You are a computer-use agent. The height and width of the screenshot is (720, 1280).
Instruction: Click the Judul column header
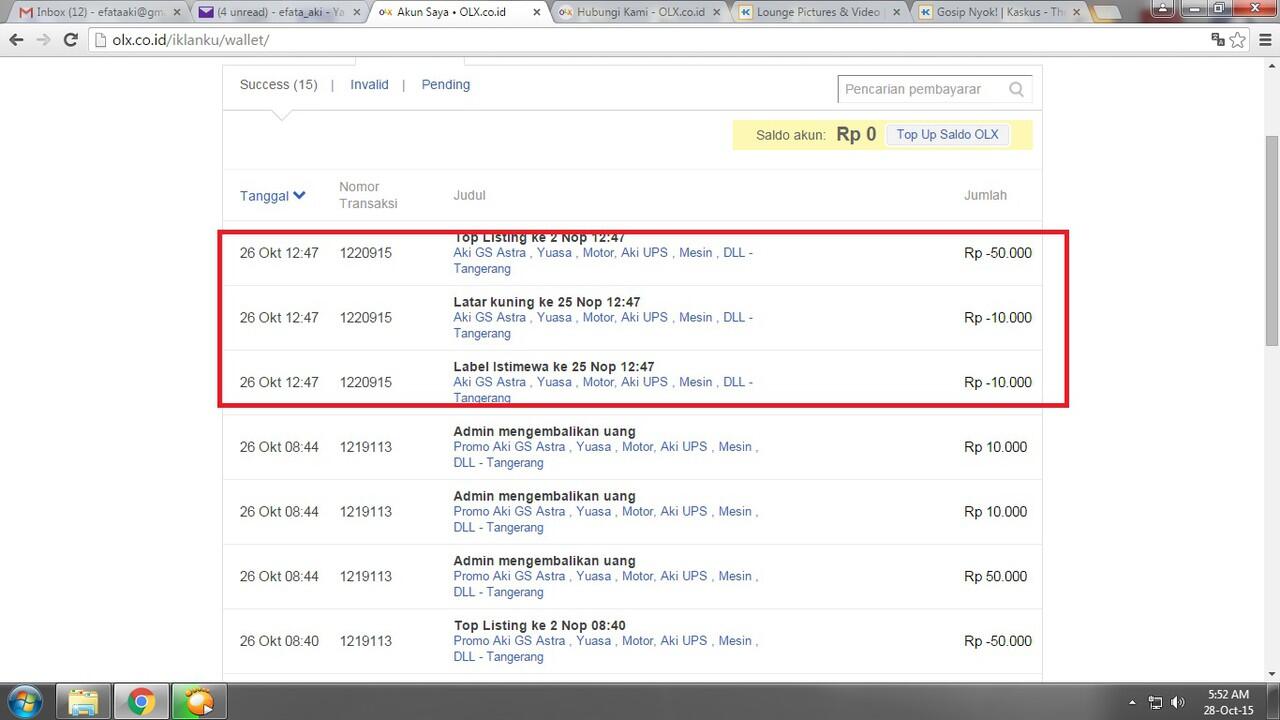469,195
